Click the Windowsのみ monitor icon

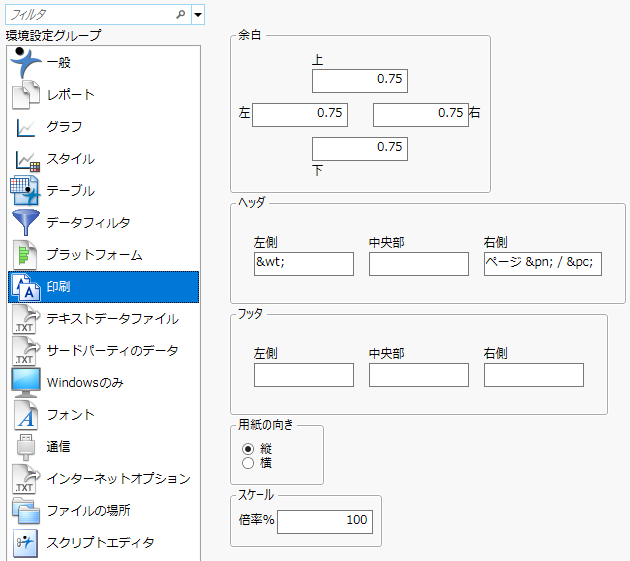pos(25,382)
